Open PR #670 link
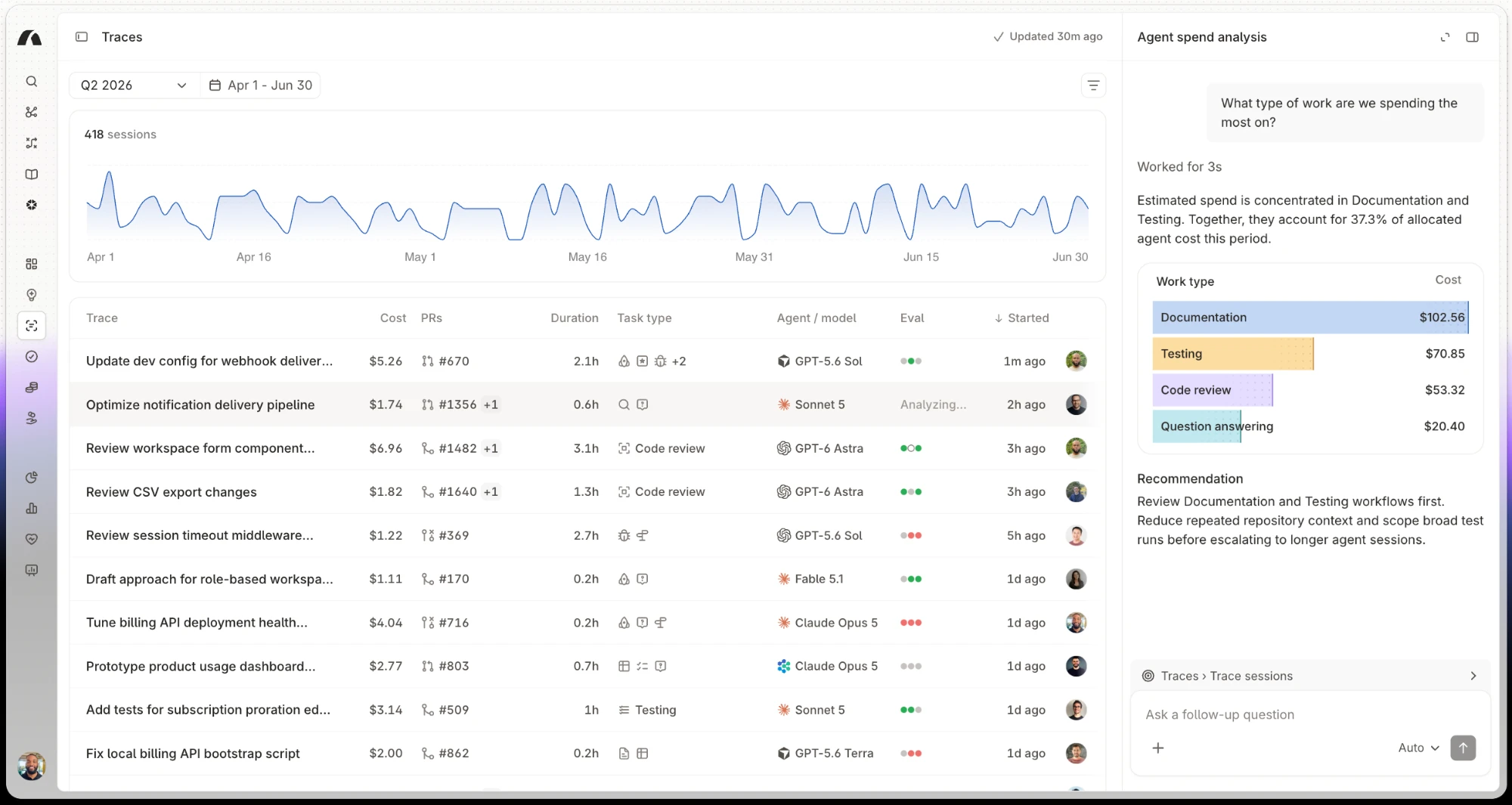The image size is (1512, 805). pyautogui.click(x=445, y=361)
